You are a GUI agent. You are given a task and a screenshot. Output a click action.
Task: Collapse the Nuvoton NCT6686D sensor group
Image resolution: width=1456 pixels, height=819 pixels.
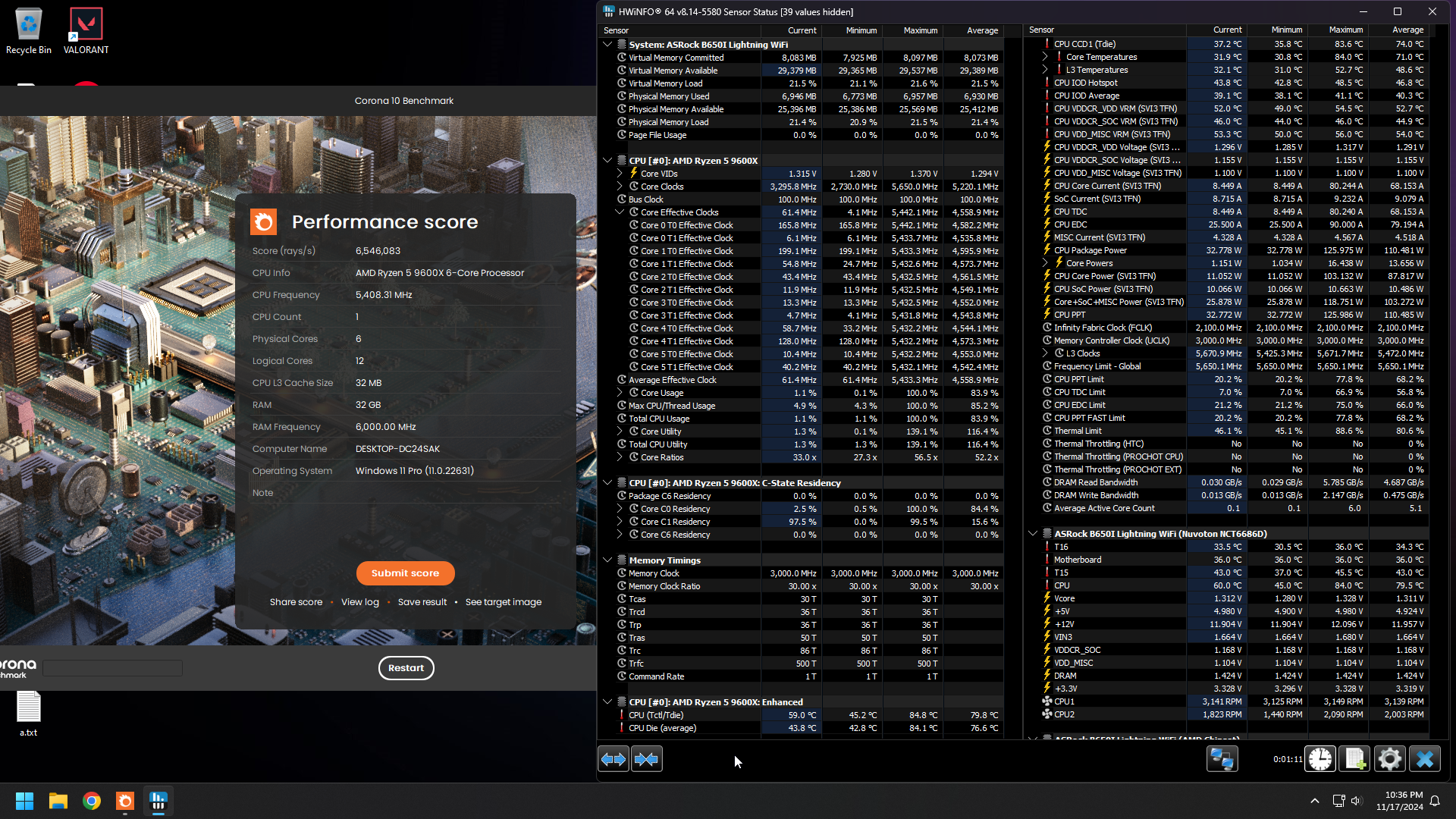coord(1033,534)
